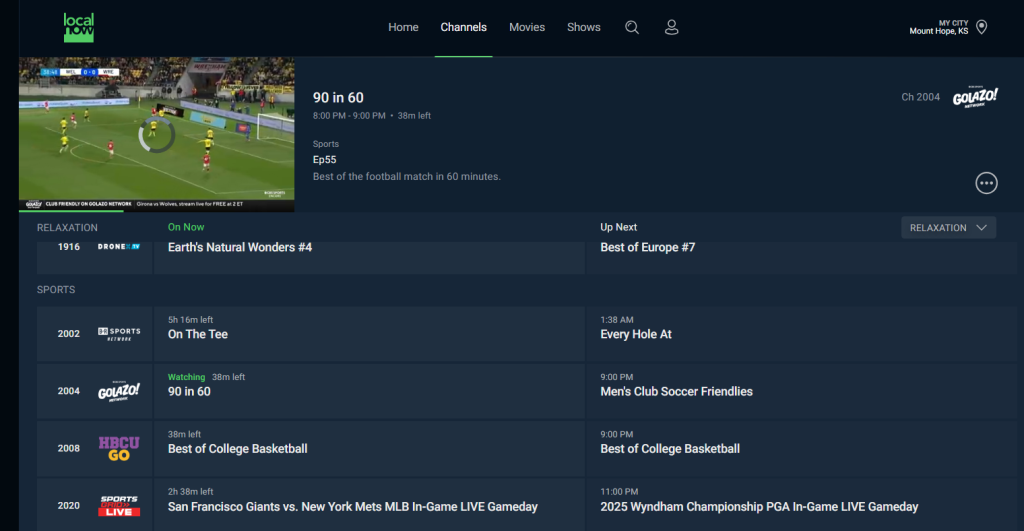Open the search magnifier icon
Viewport: 1024px width, 531px height.
[x=632, y=27]
